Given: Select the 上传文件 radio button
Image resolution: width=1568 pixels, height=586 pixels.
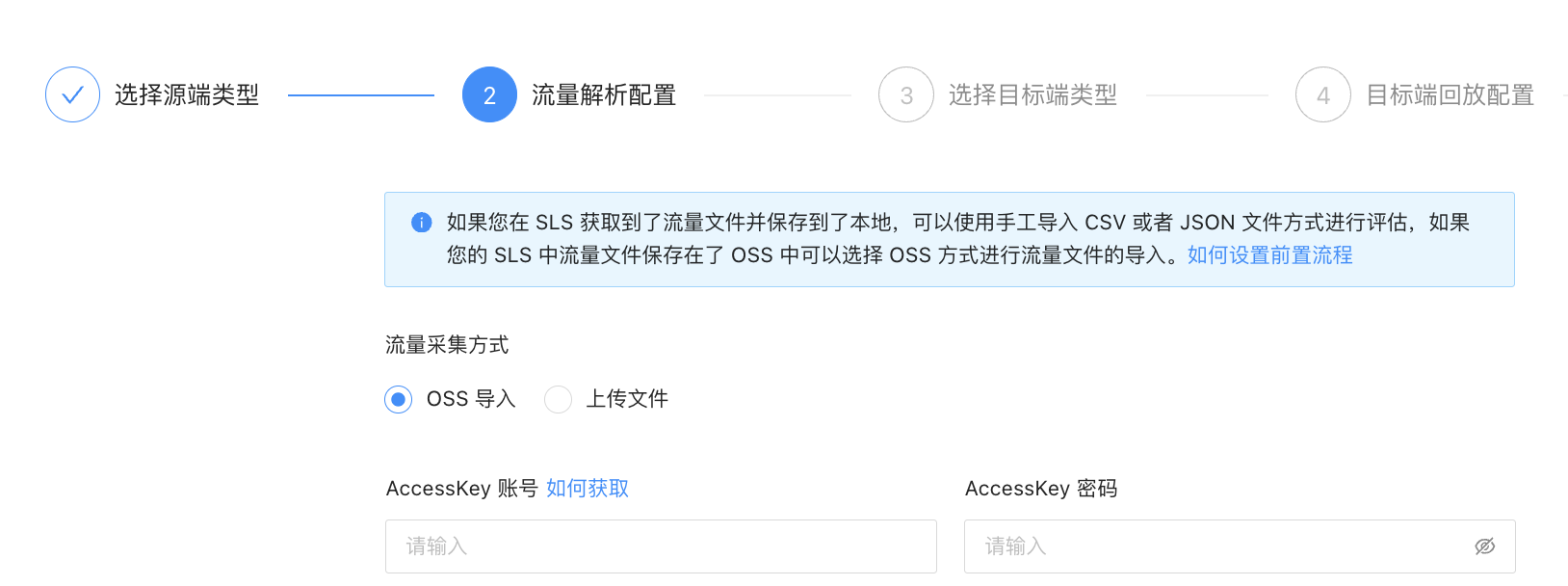Looking at the screenshot, I should (558, 399).
